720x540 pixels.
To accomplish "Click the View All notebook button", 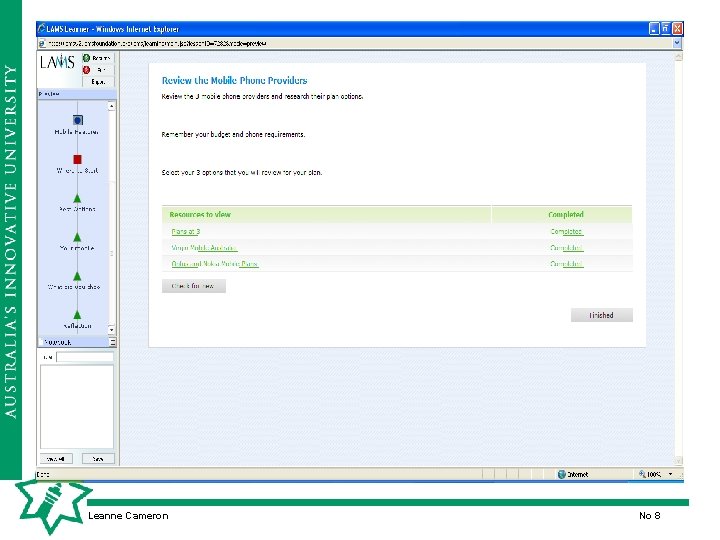I will 56,459.
